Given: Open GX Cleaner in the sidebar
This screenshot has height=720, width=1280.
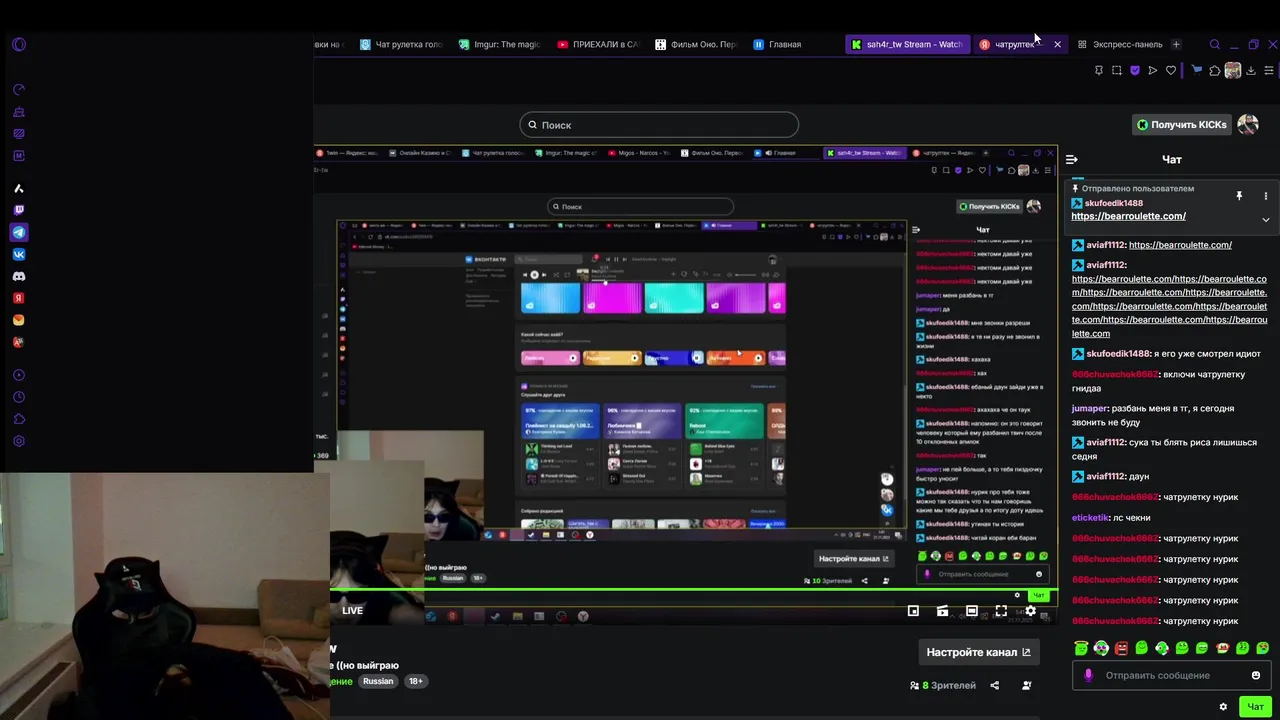Looking at the screenshot, I should pos(19,112).
